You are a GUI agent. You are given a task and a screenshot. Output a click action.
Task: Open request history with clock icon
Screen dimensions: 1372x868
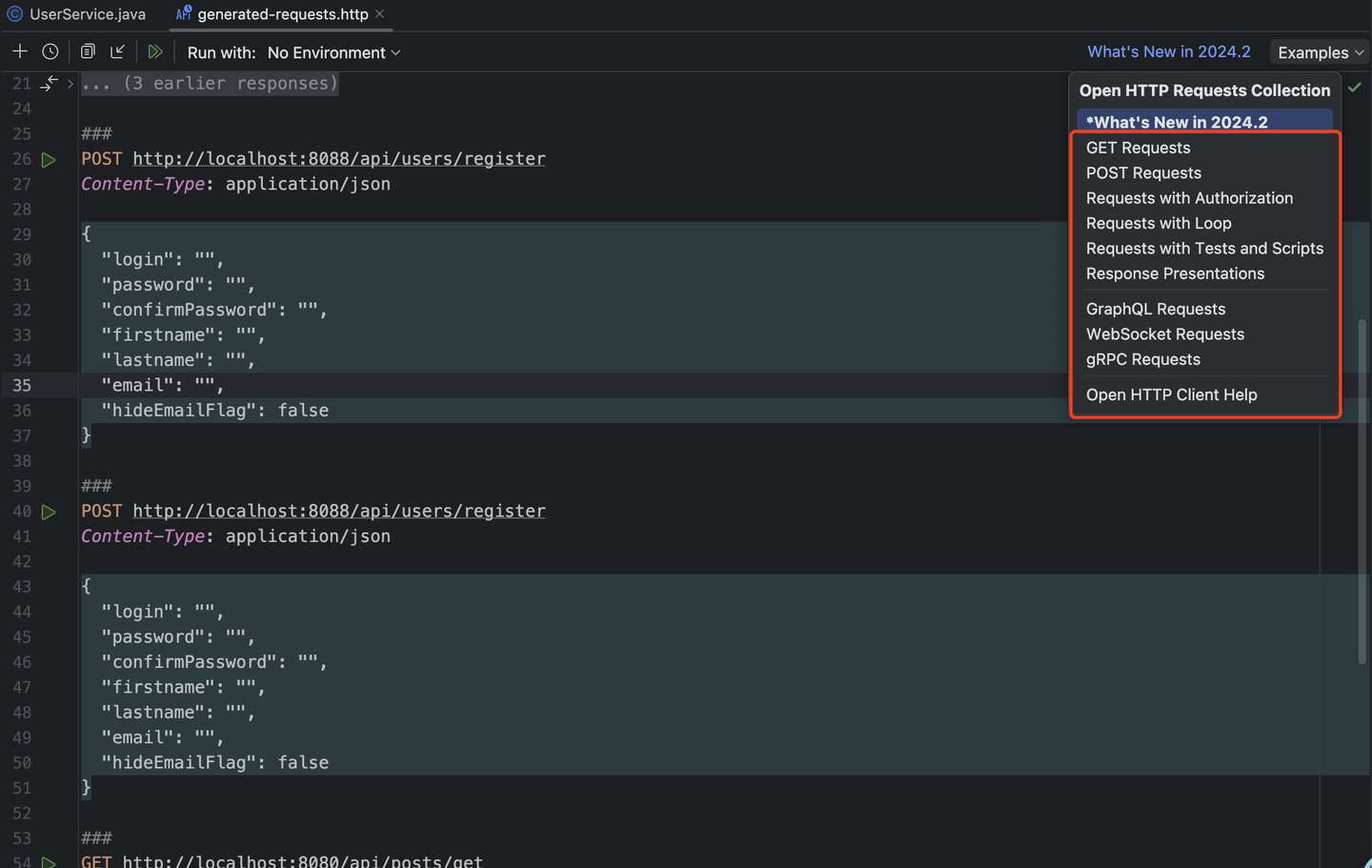pyautogui.click(x=50, y=50)
